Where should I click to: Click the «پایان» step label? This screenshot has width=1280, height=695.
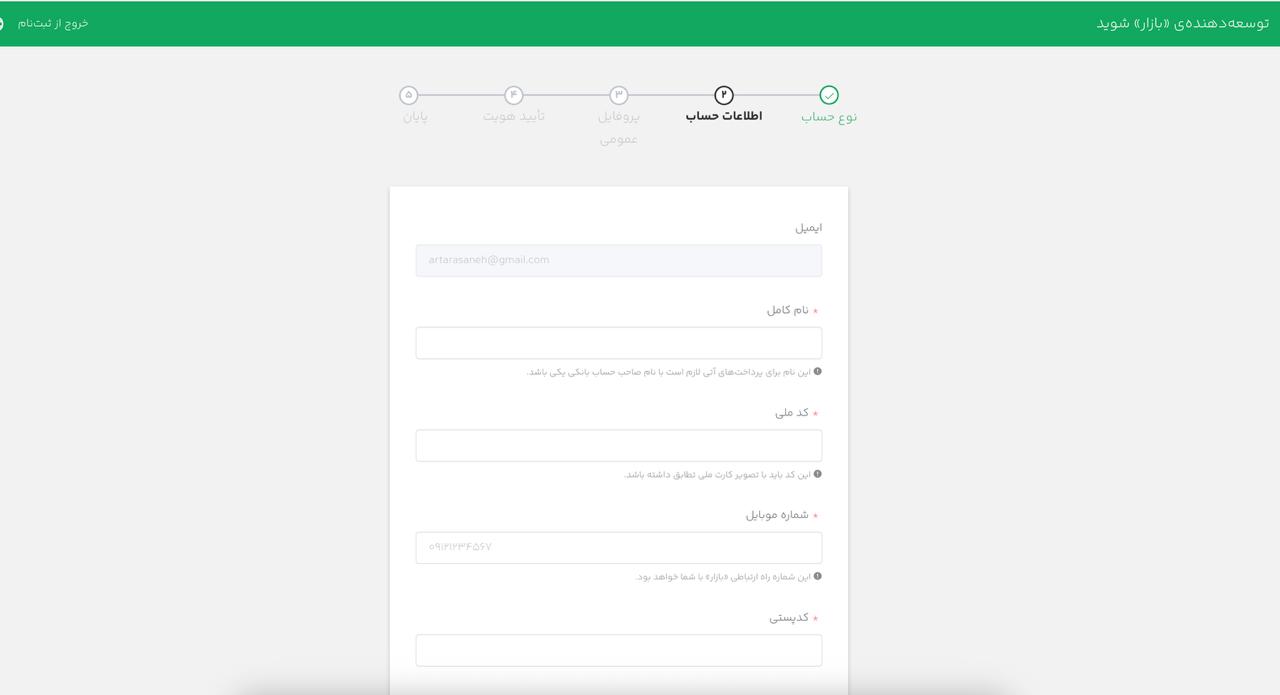(416, 116)
